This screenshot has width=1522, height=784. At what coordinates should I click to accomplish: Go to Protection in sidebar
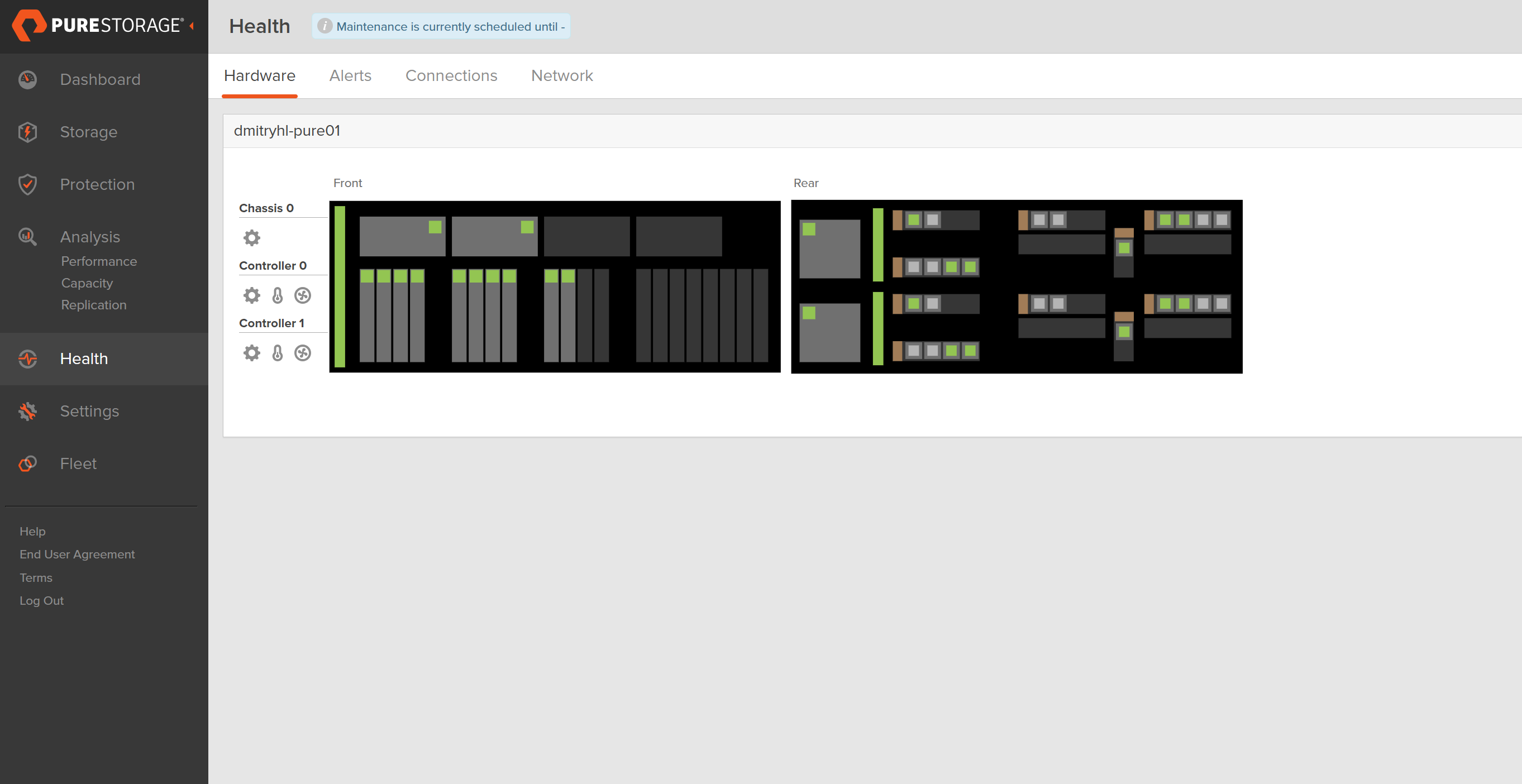[97, 184]
